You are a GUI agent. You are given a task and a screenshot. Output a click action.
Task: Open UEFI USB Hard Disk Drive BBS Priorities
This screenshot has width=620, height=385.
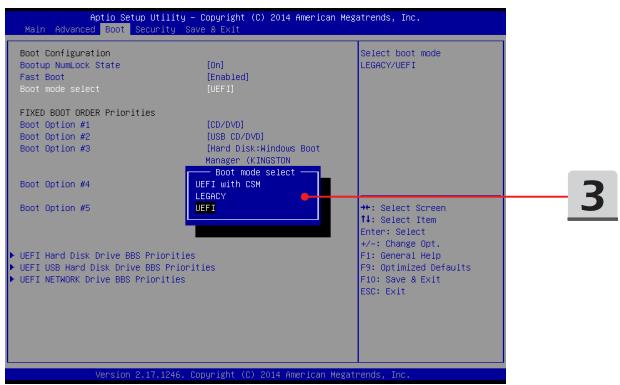coord(117,268)
